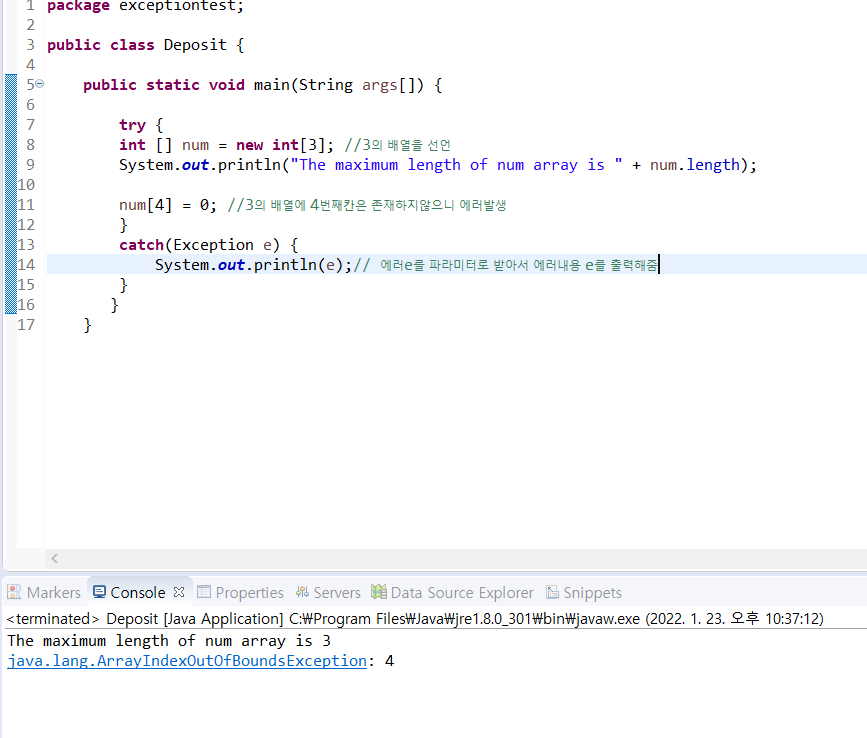Click the 'try' keyword on line 7

pyautogui.click(x=132, y=125)
